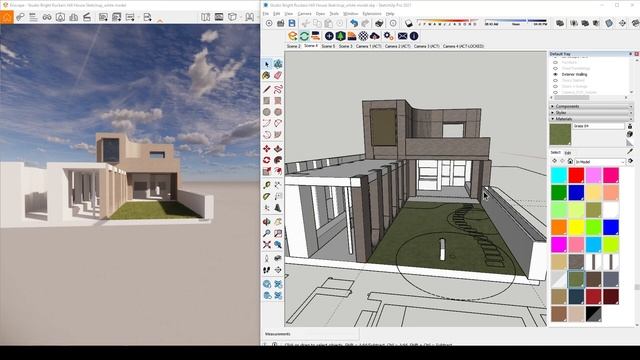Screen dimensions: 640x360
Task: Choose the Move tool with red arrows
Action: [267, 149]
